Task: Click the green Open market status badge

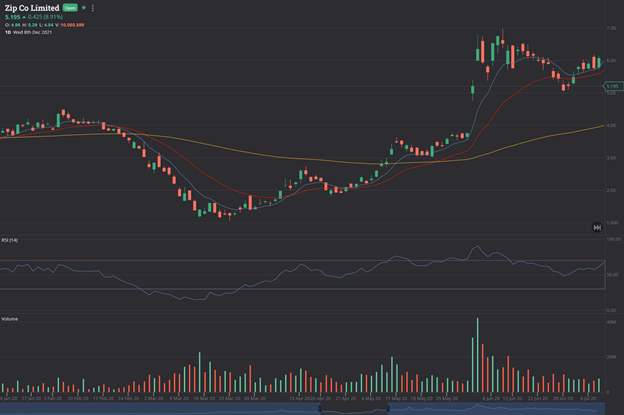Action: click(70, 8)
